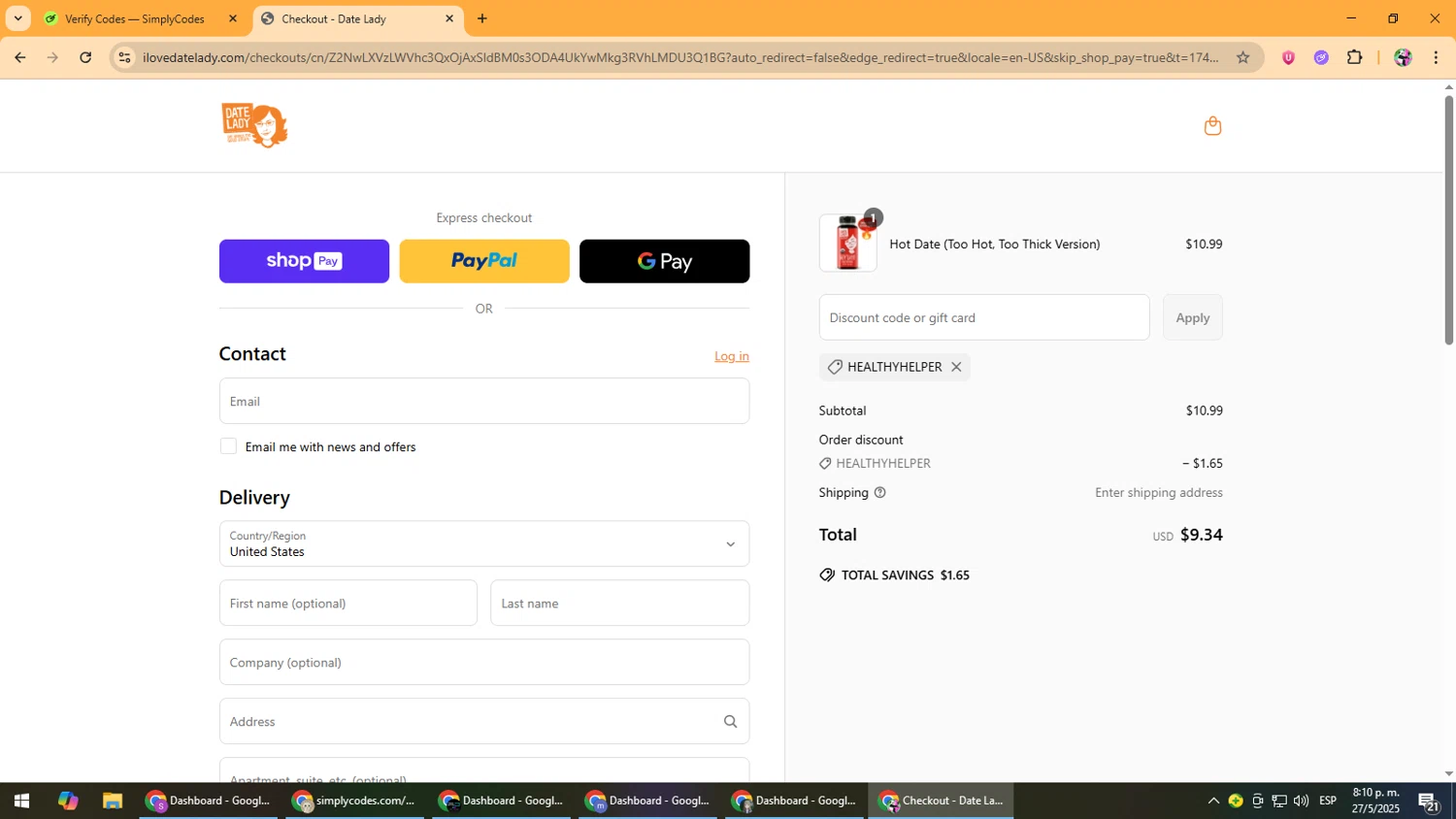Click the Hot Date (Too Hot, Too Thick Version) title
Viewport: 1456px width, 819px height.
(x=995, y=245)
